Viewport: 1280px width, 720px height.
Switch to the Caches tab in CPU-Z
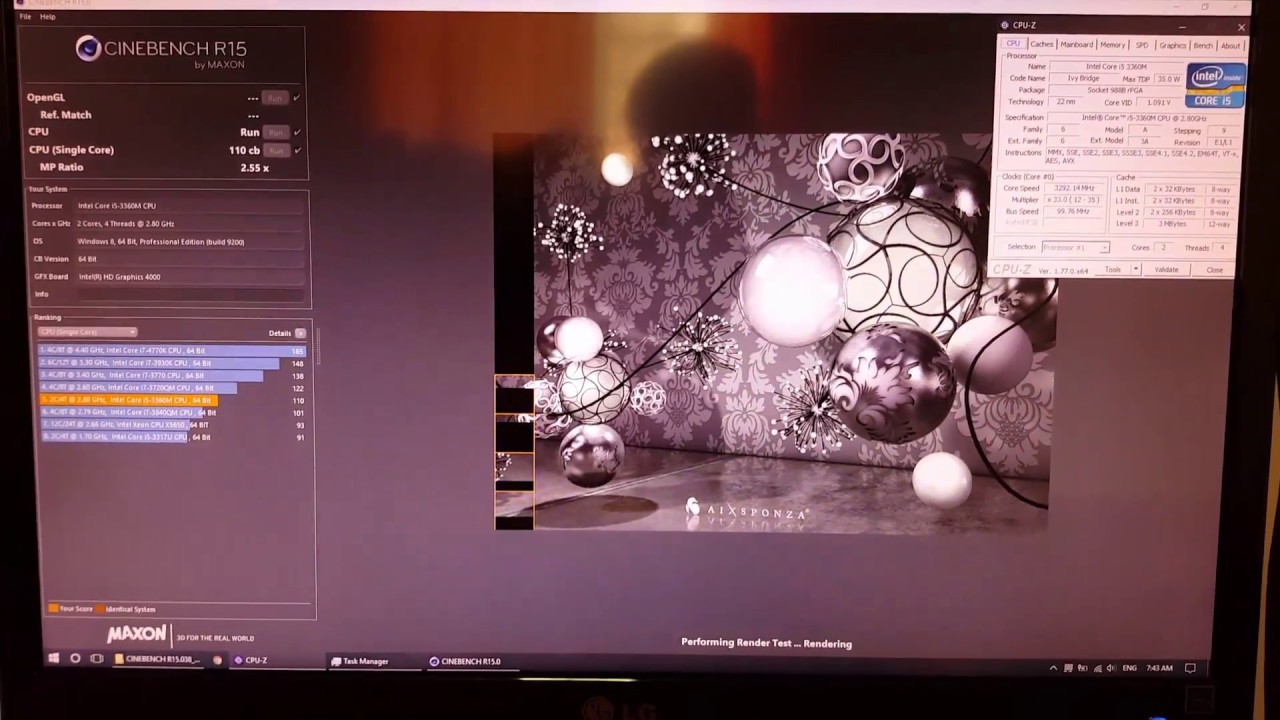[1042, 44]
